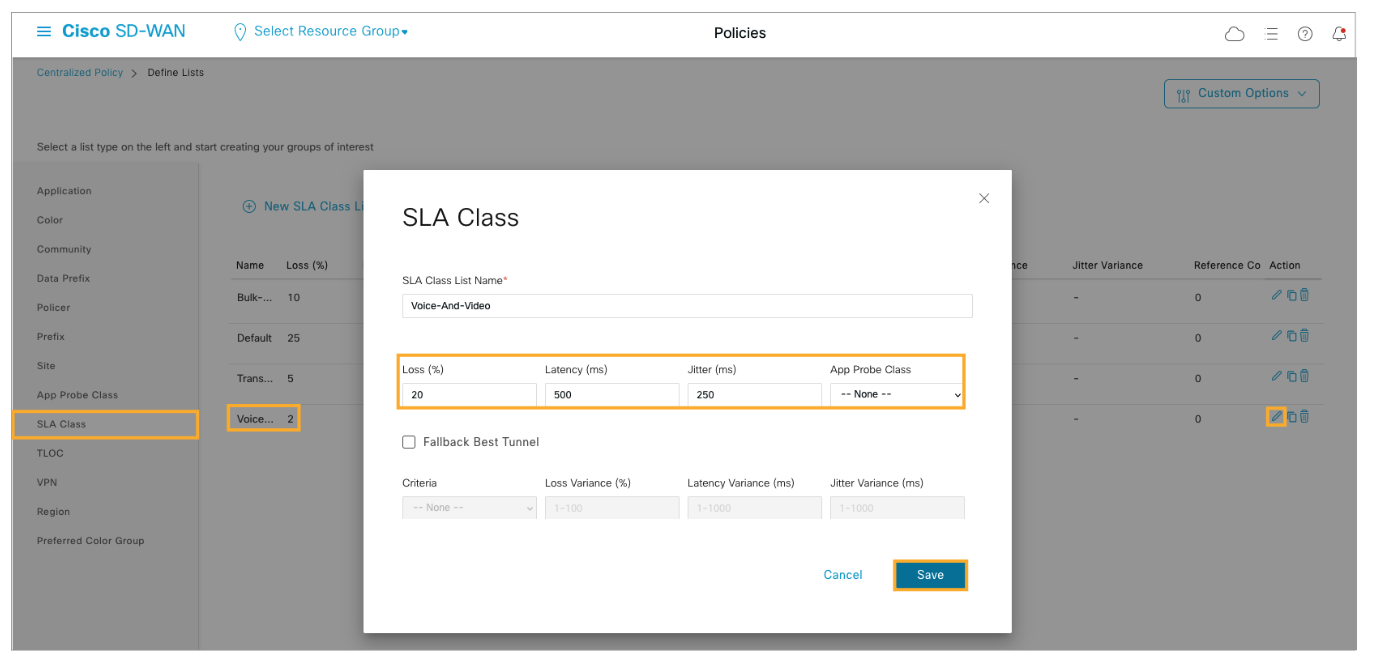Image resolution: width=1375 pixels, height=664 pixels.
Task: Go to Centralized Policy breadcrumb link
Action: [80, 73]
